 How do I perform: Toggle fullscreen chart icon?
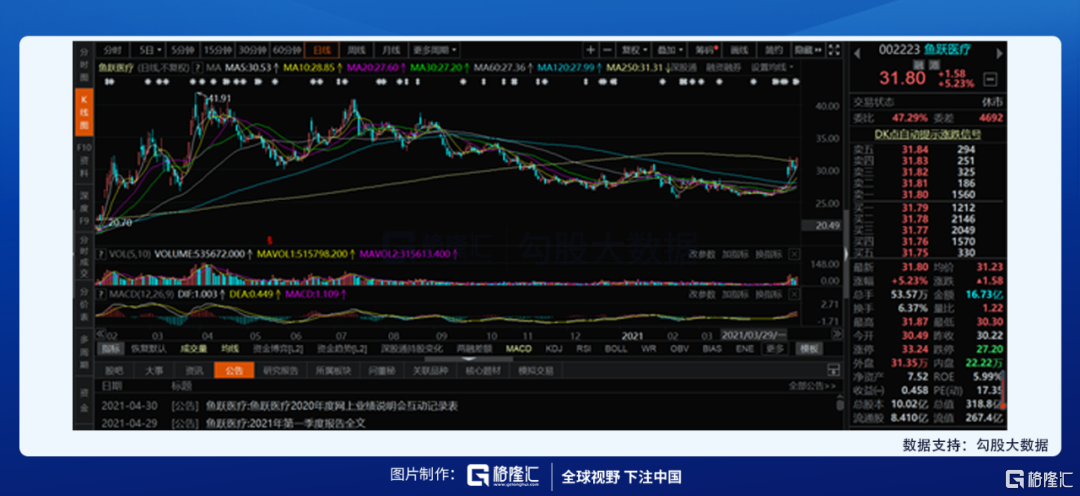pyautogui.click(x=833, y=50)
